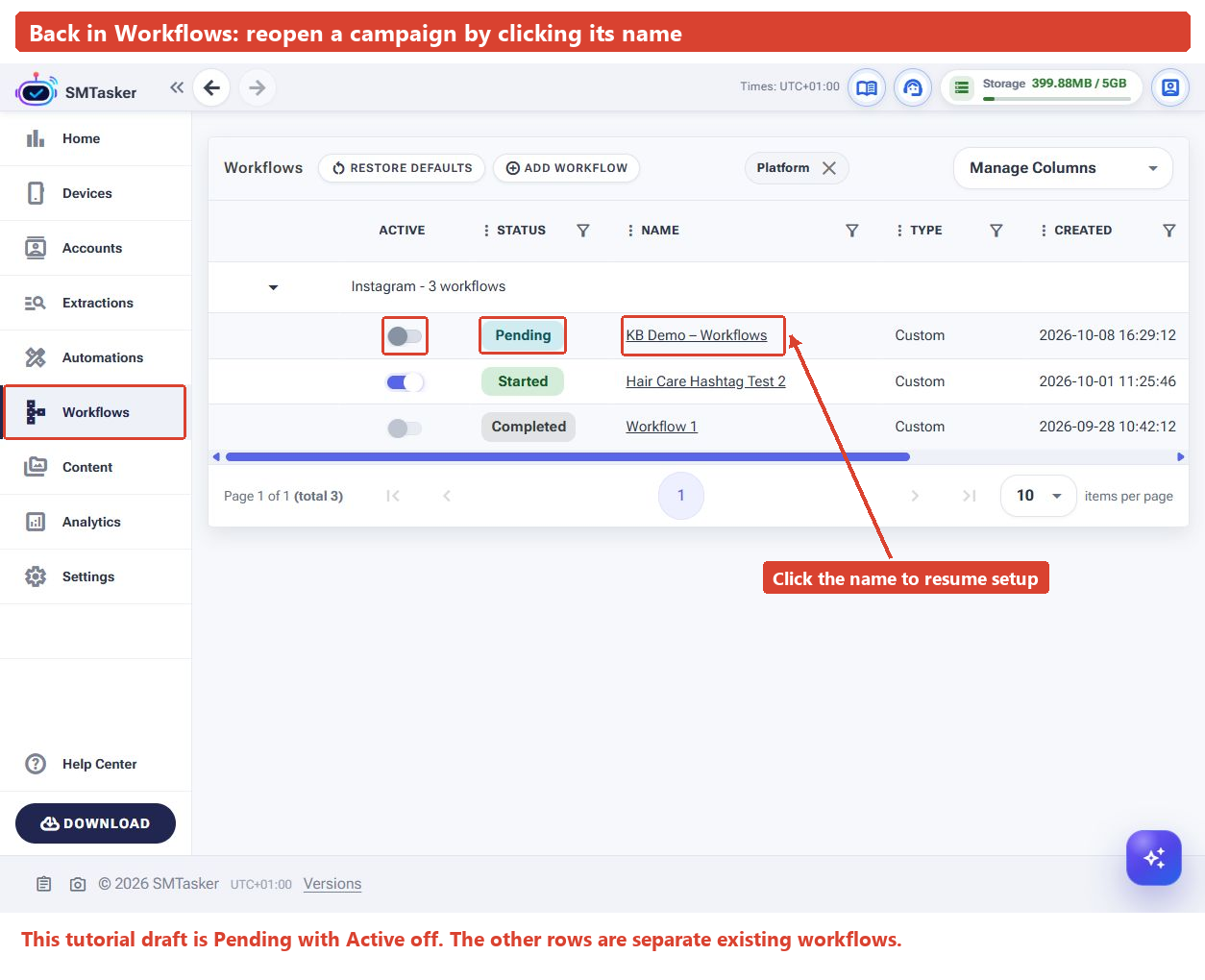1205x980 pixels.
Task: Filter the STATUS column
Action: [583, 231]
